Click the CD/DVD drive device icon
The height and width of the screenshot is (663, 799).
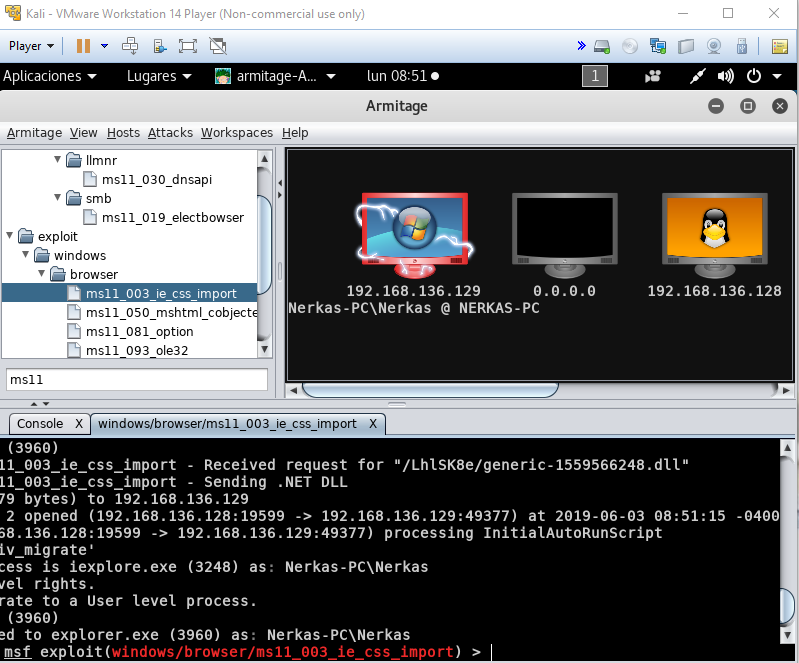[630, 46]
